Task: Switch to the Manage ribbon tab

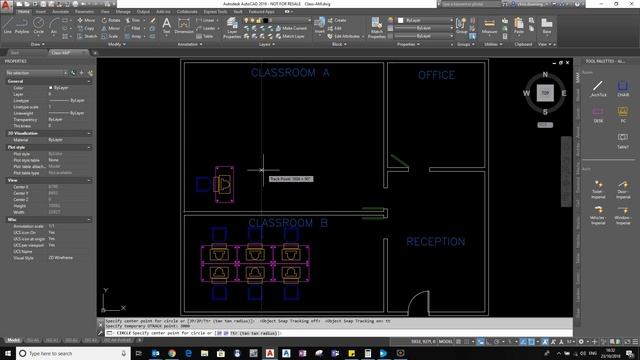Action: (123, 12)
